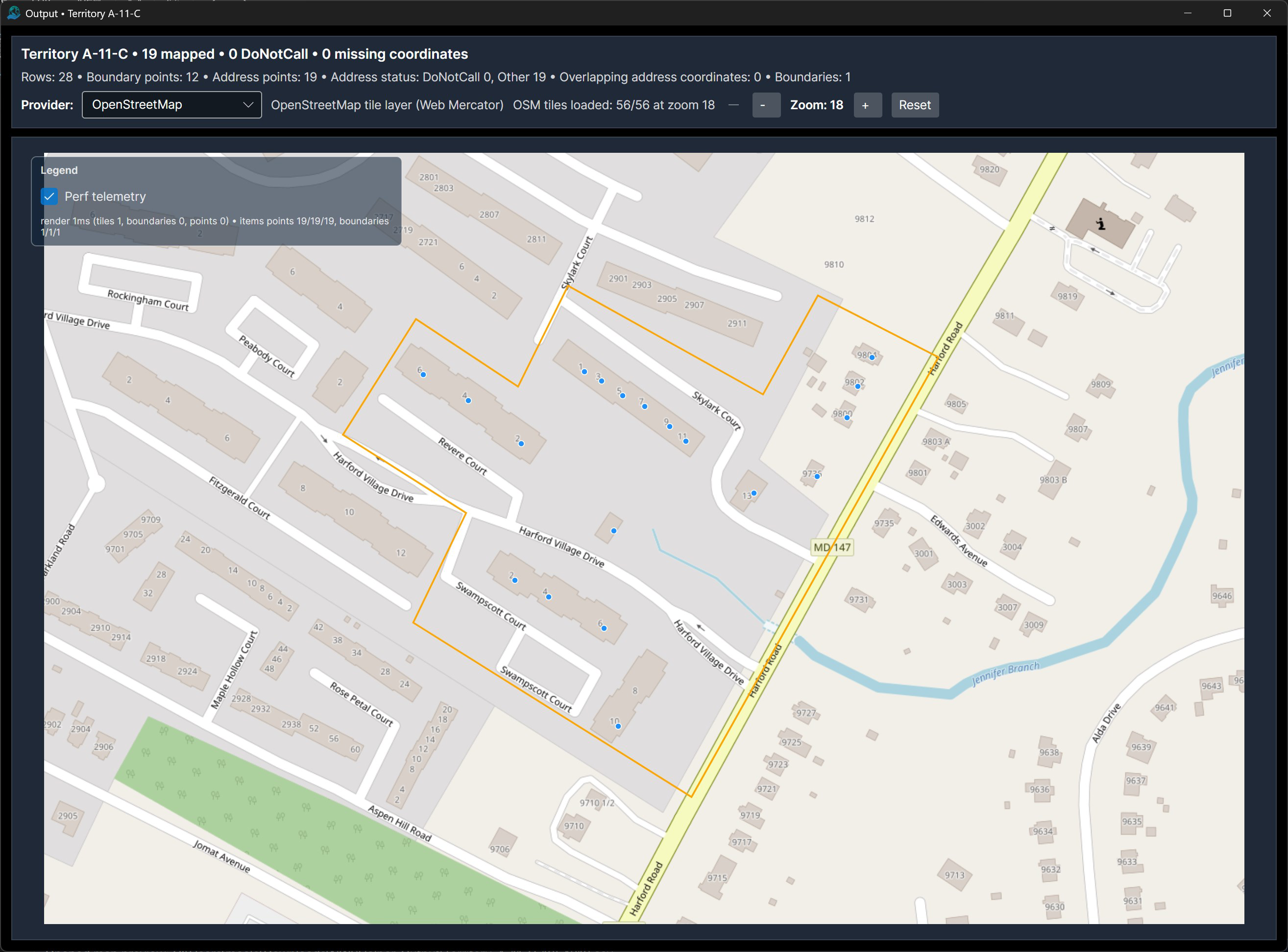Open the Provider OpenStreetMap dropdown
The height and width of the screenshot is (952, 1288).
(x=171, y=105)
